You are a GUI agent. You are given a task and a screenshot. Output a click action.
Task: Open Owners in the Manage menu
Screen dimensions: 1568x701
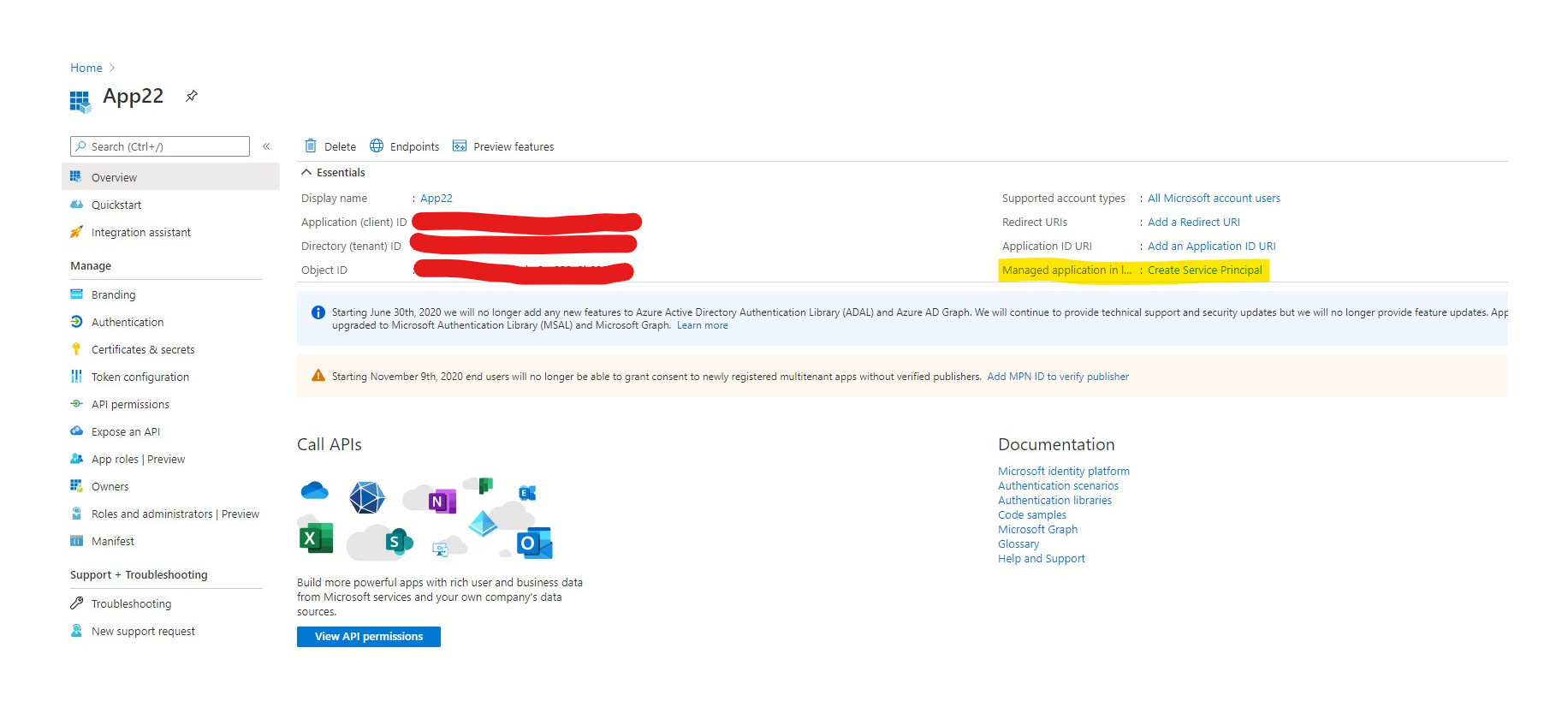point(110,486)
